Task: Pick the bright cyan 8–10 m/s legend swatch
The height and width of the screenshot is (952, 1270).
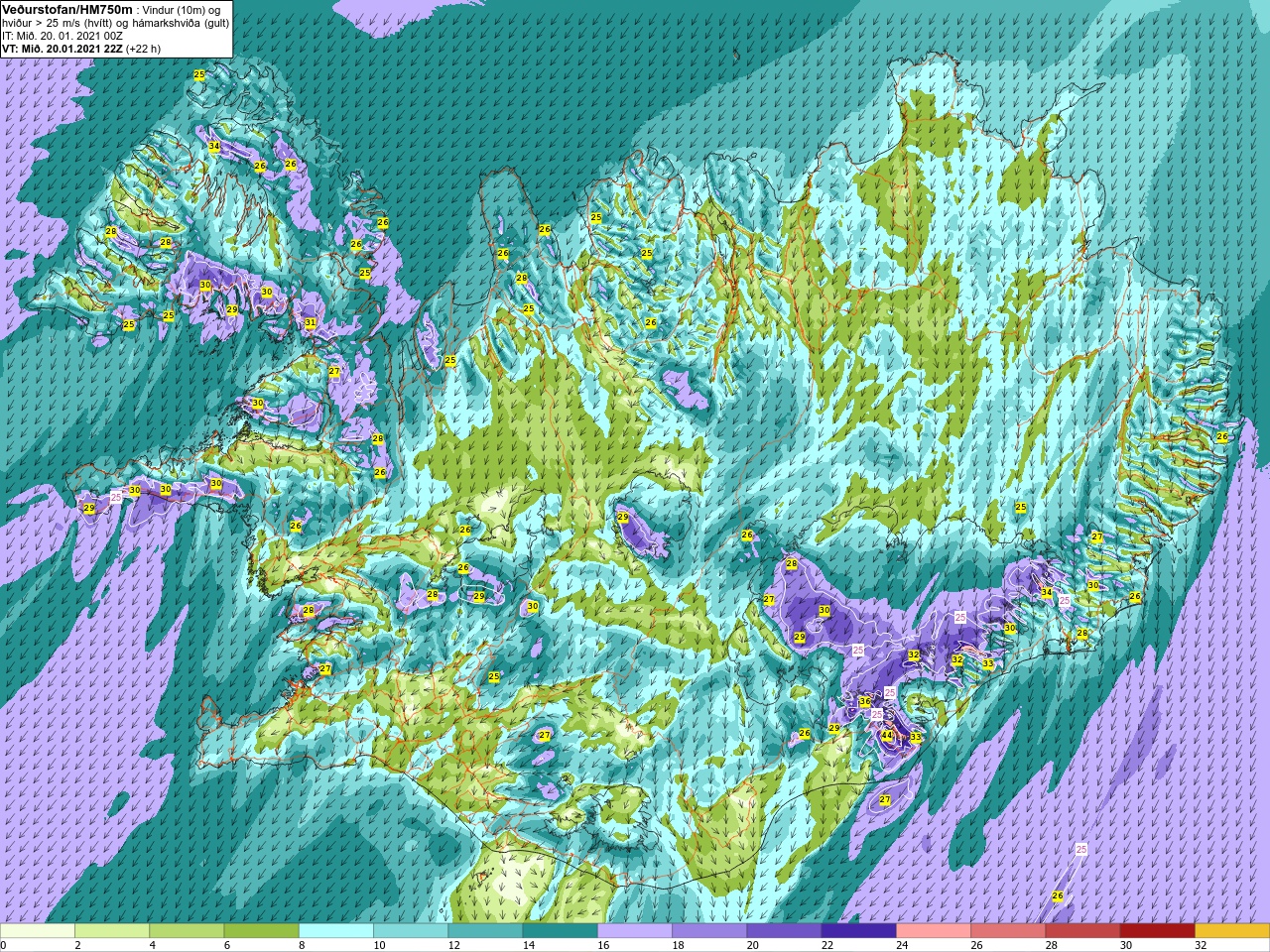Action: pos(336,931)
